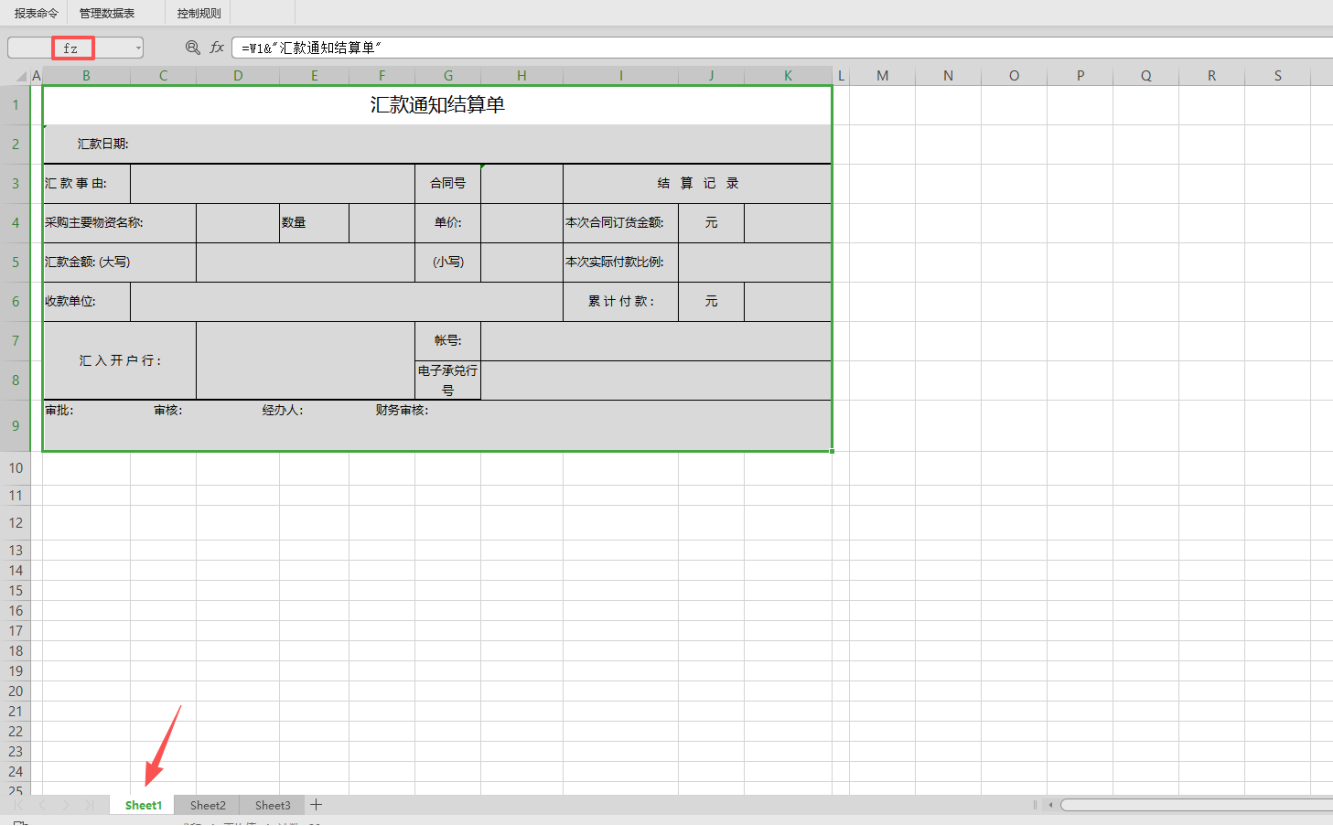Jump to first sheet navigation arrow

(18, 805)
